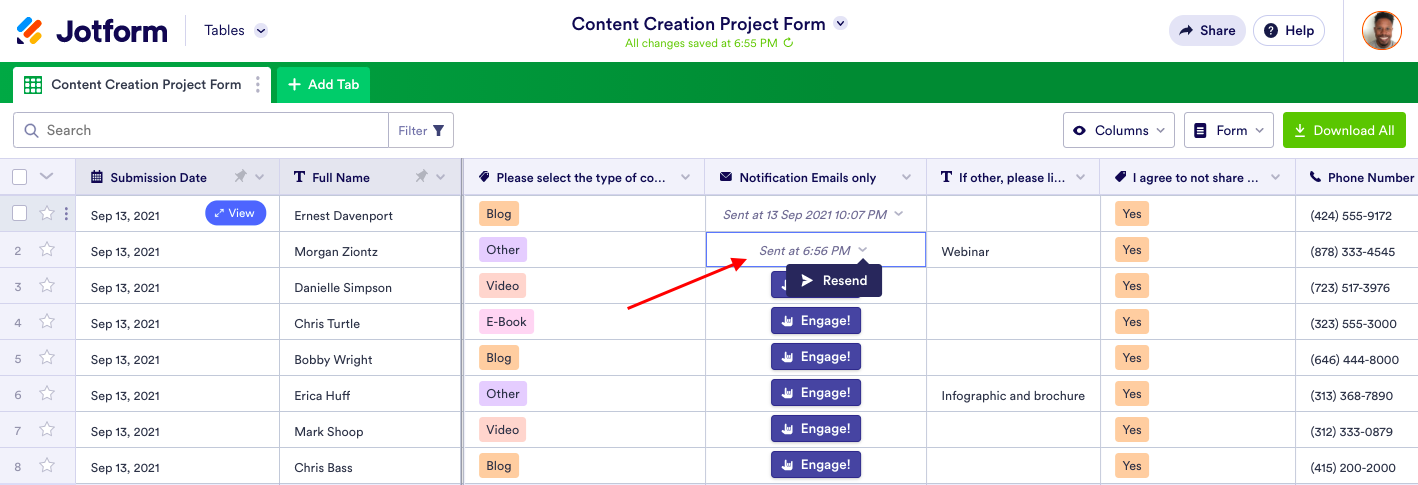The height and width of the screenshot is (485, 1418).
Task: Check the Ernest Davenport row checkbox
Action: point(20,213)
